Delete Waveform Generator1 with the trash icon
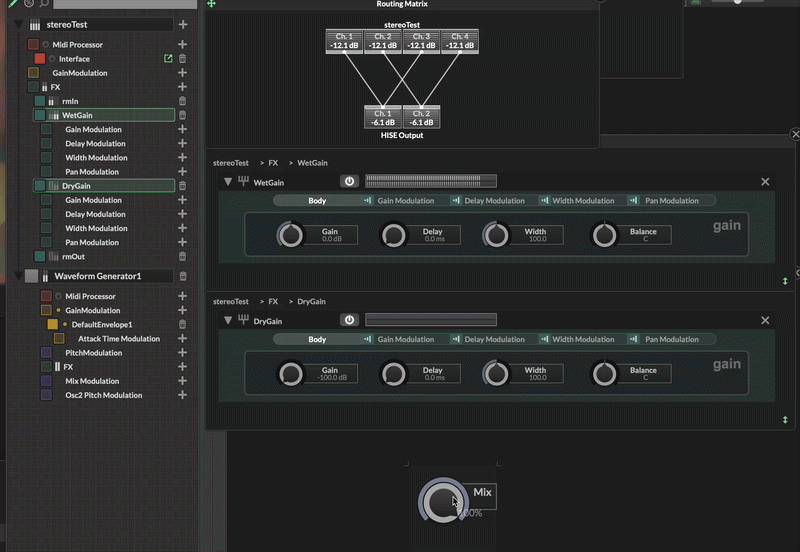This screenshot has width=800, height=552. 182,276
